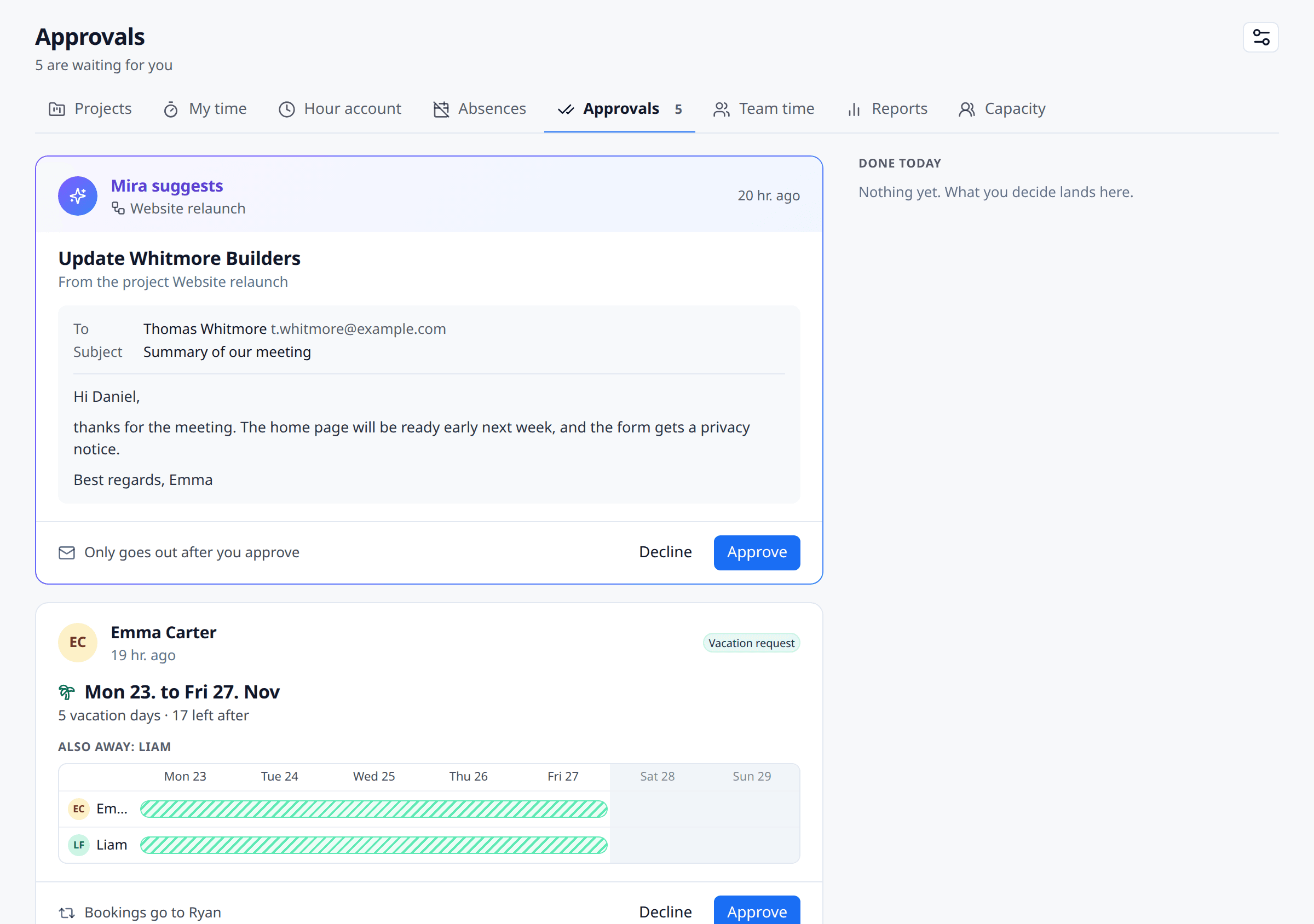Click the email address t.whitmore@example.com

click(x=358, y=329)
